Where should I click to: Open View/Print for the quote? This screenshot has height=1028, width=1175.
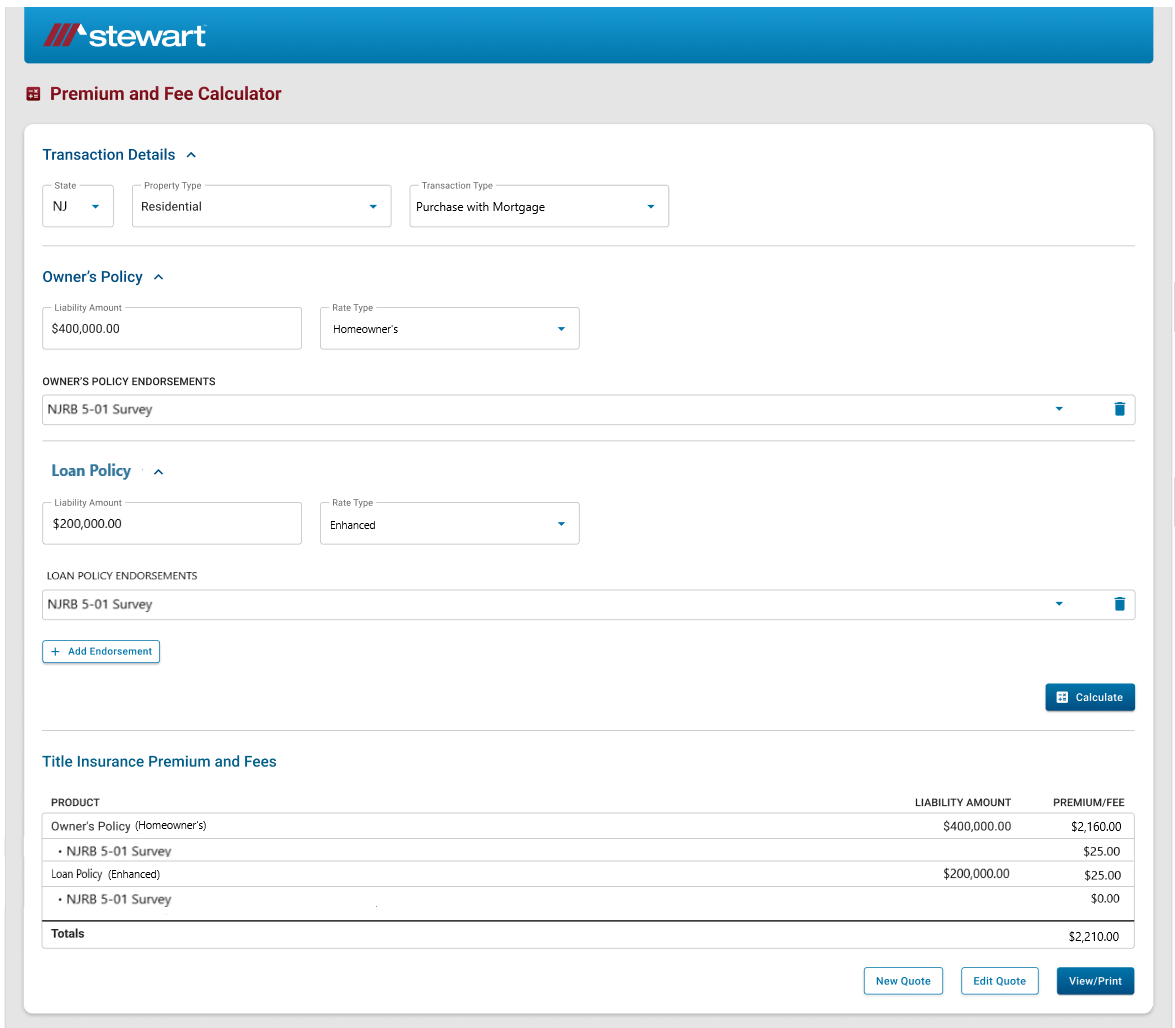coord(1095,981)
